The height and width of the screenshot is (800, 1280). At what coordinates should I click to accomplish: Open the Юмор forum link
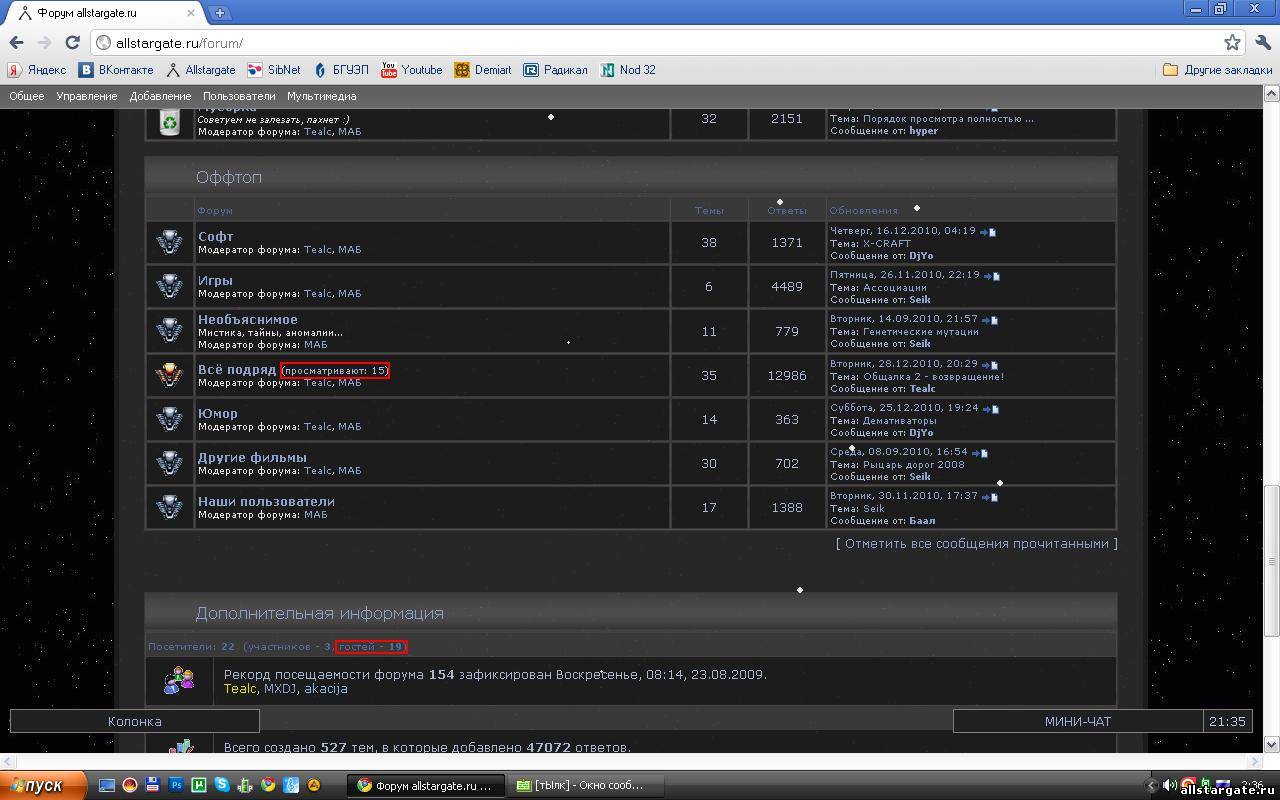pyautogui.click(x=218, y=414)
